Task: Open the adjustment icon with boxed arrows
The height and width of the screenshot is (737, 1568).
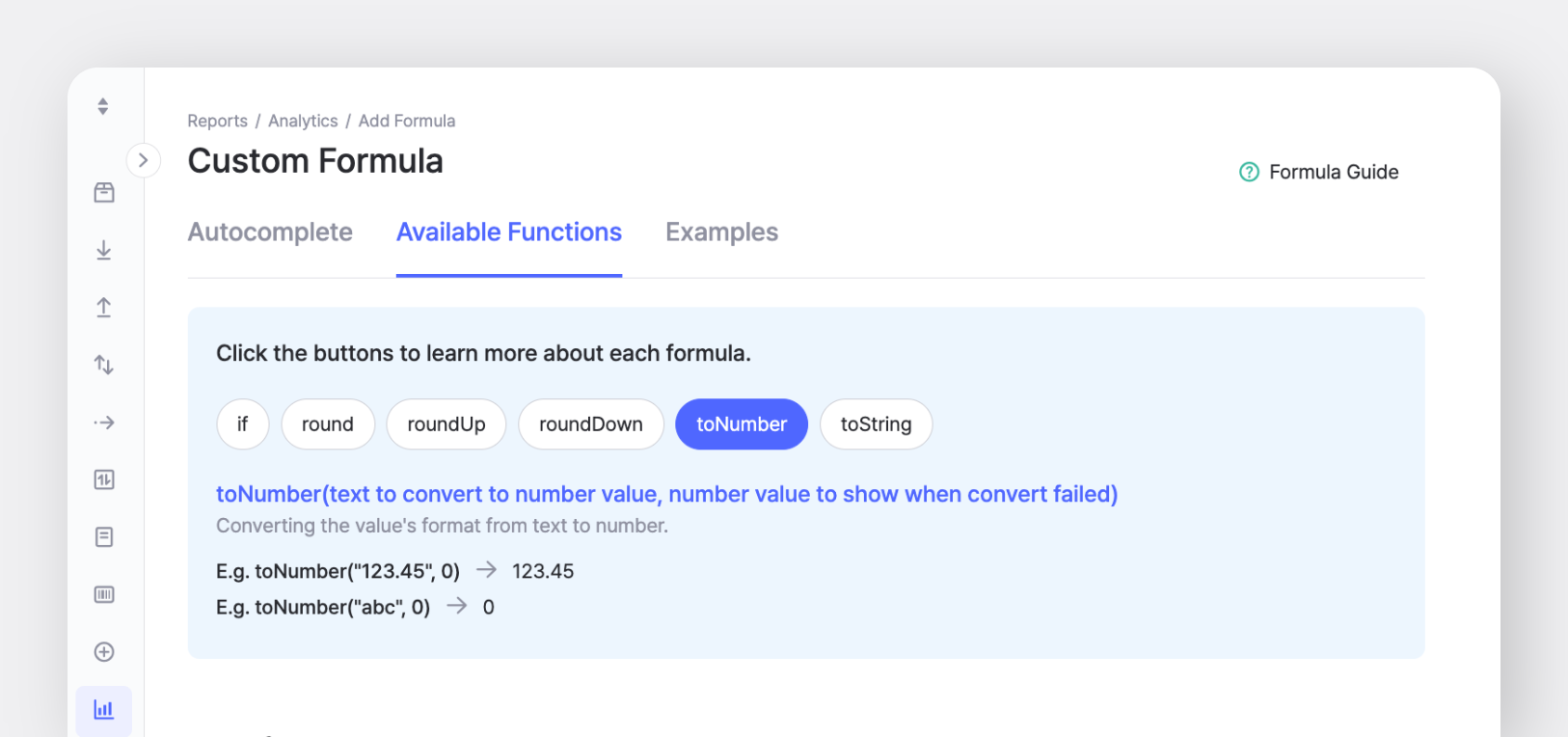Action: tap(104, 479)
